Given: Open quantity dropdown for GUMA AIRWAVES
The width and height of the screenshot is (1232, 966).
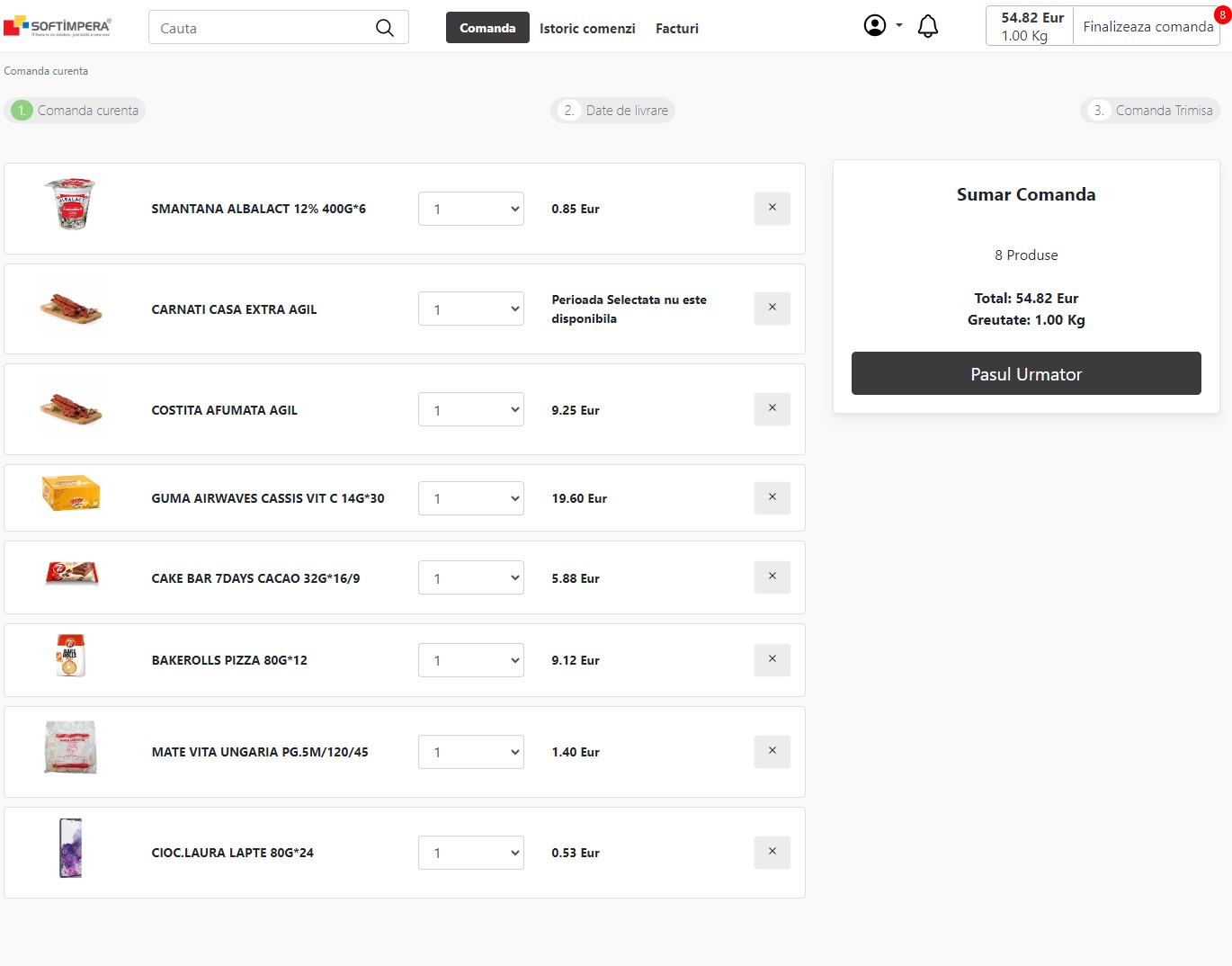Looking at the screenshot, I should 471,498.
